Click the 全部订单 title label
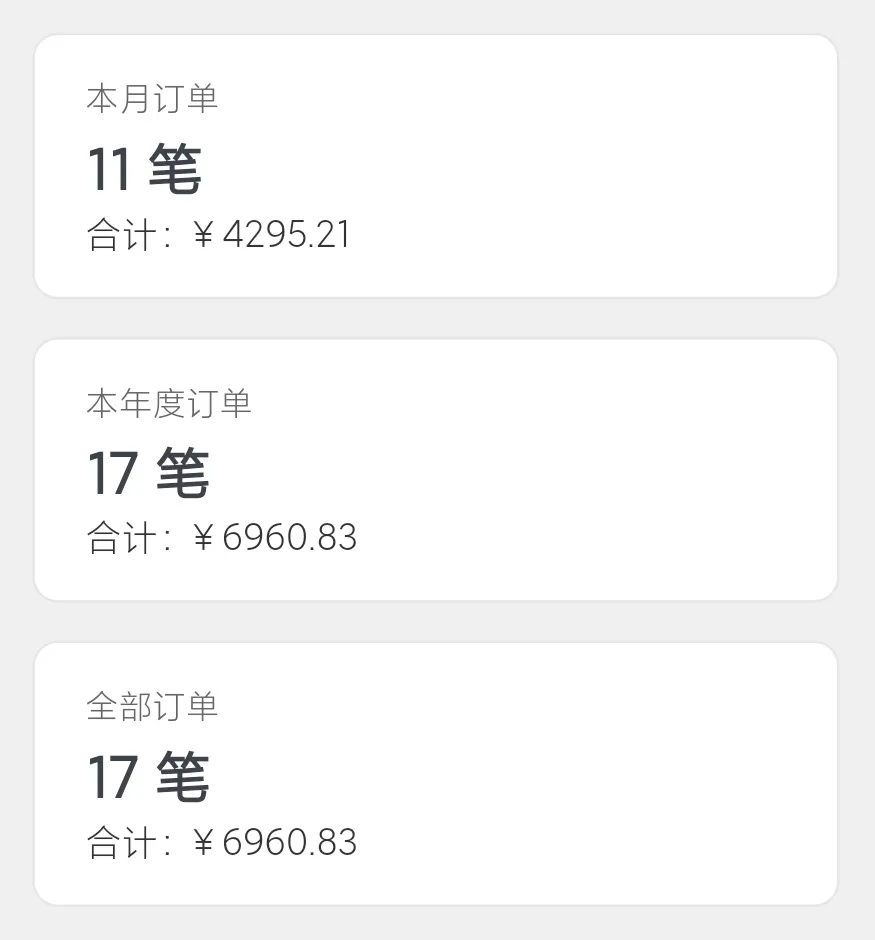This screenshot has height=940, width=875. [x=152, y=707]
